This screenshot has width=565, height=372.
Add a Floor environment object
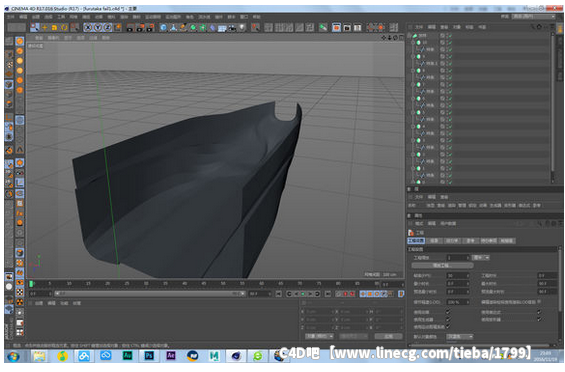(x=222, y=27)
